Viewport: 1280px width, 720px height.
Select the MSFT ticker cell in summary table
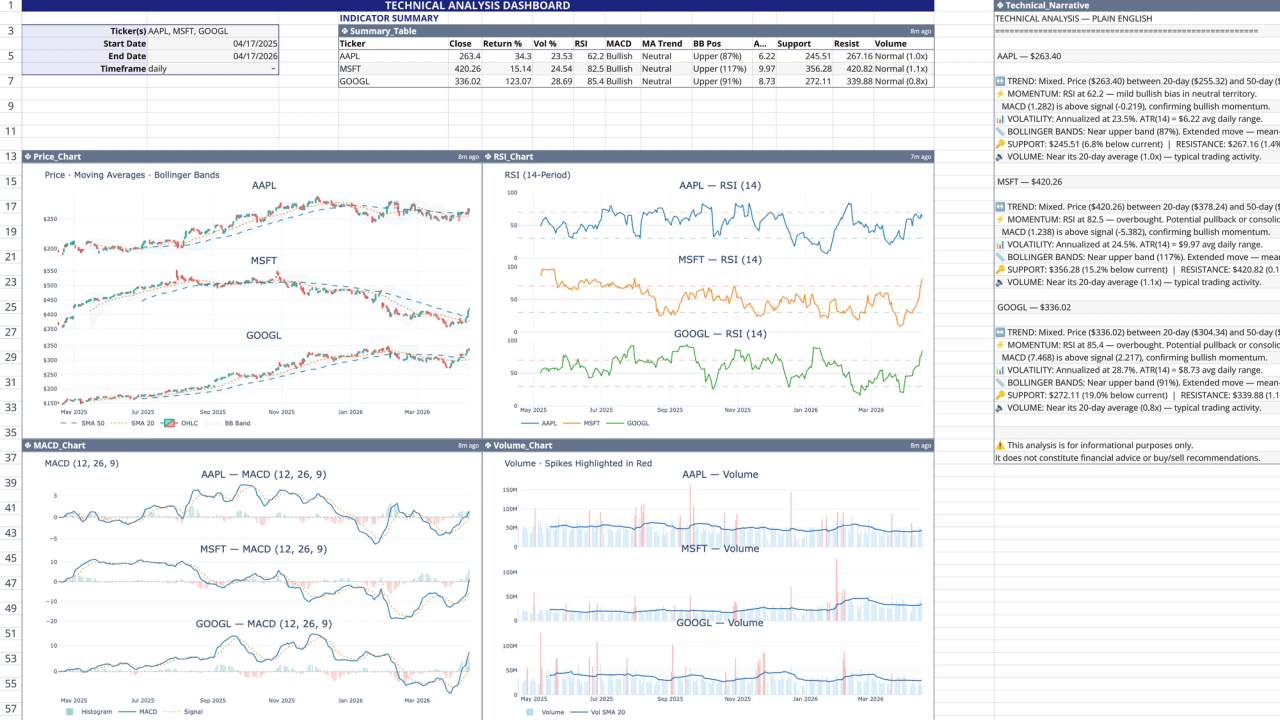393,69
